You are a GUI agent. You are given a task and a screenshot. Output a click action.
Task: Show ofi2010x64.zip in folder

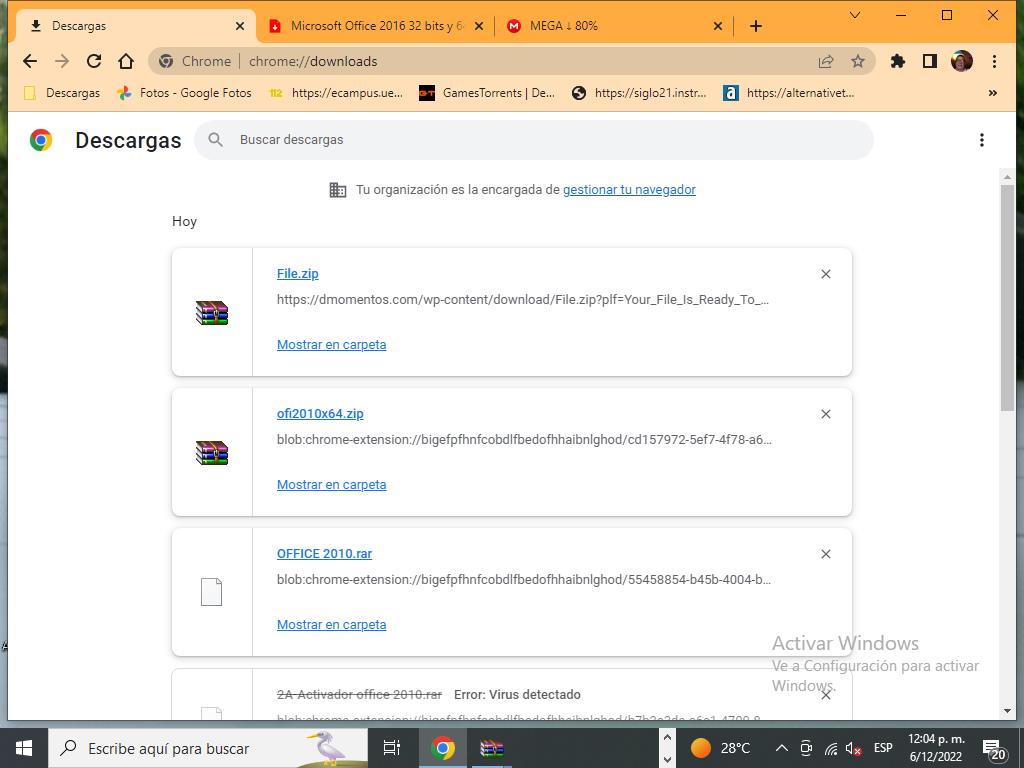click(331, 484)
